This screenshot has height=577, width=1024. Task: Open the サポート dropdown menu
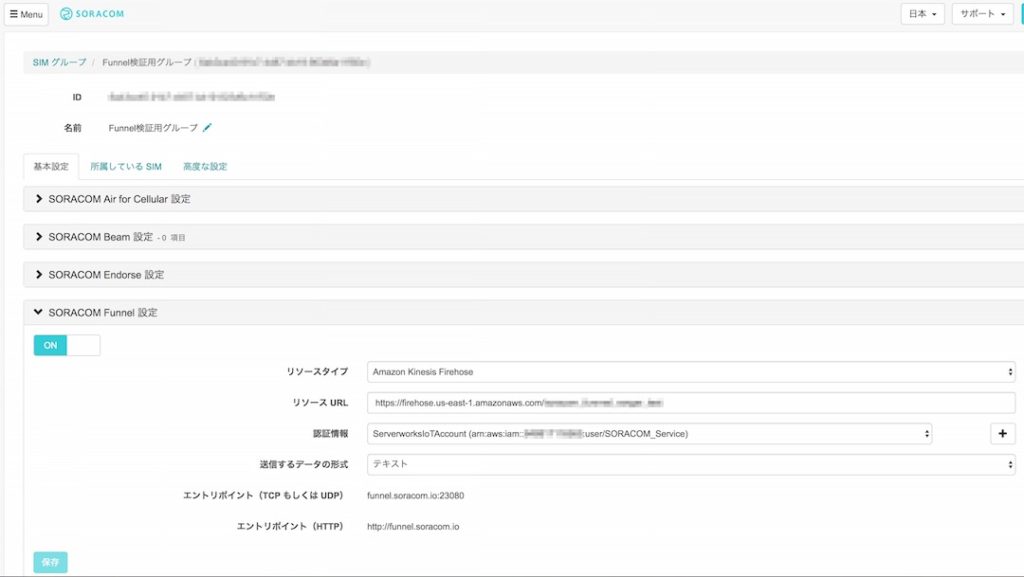pyautogui.click(x=982, y=14)
